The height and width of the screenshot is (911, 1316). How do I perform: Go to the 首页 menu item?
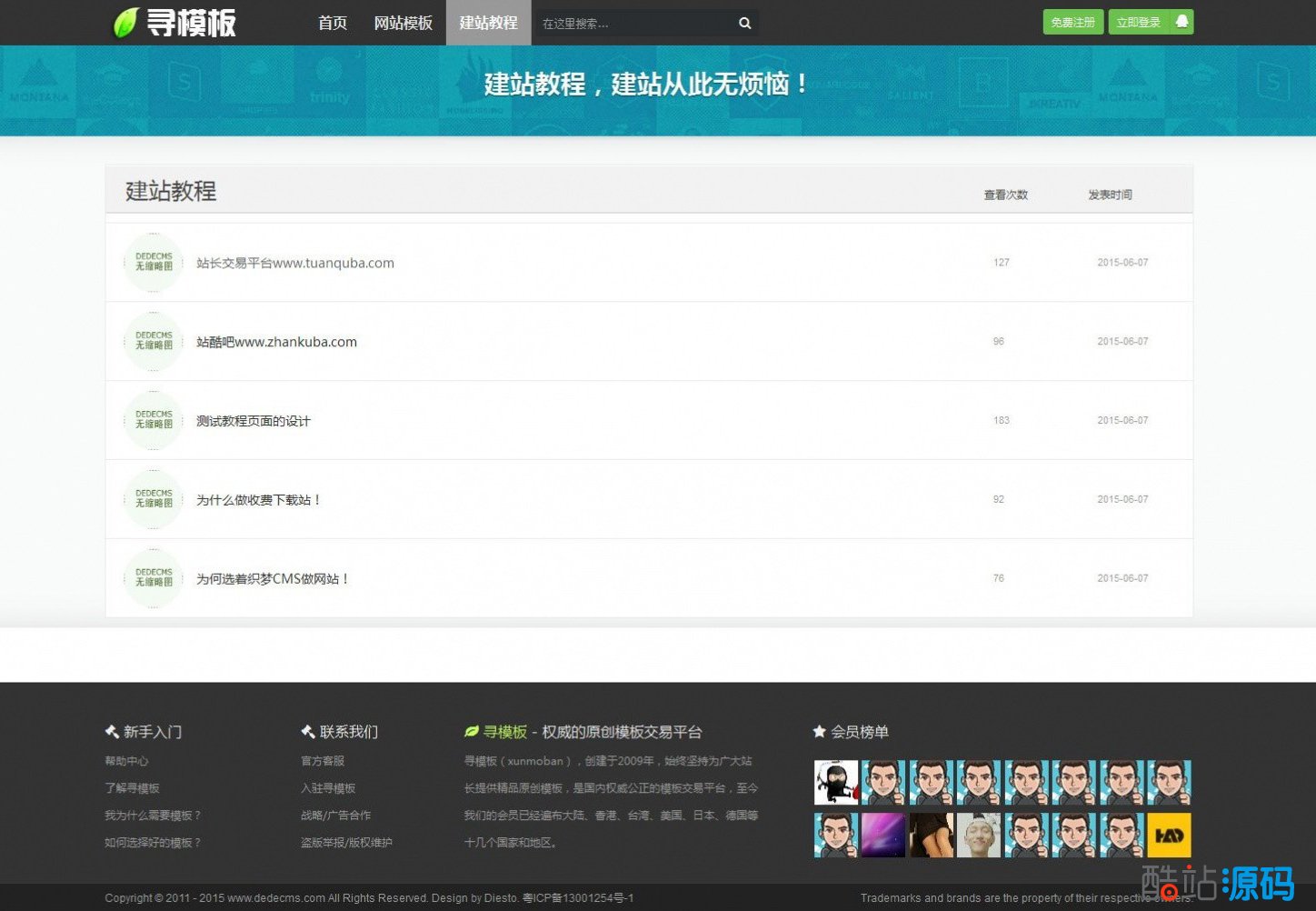point(333,23)
